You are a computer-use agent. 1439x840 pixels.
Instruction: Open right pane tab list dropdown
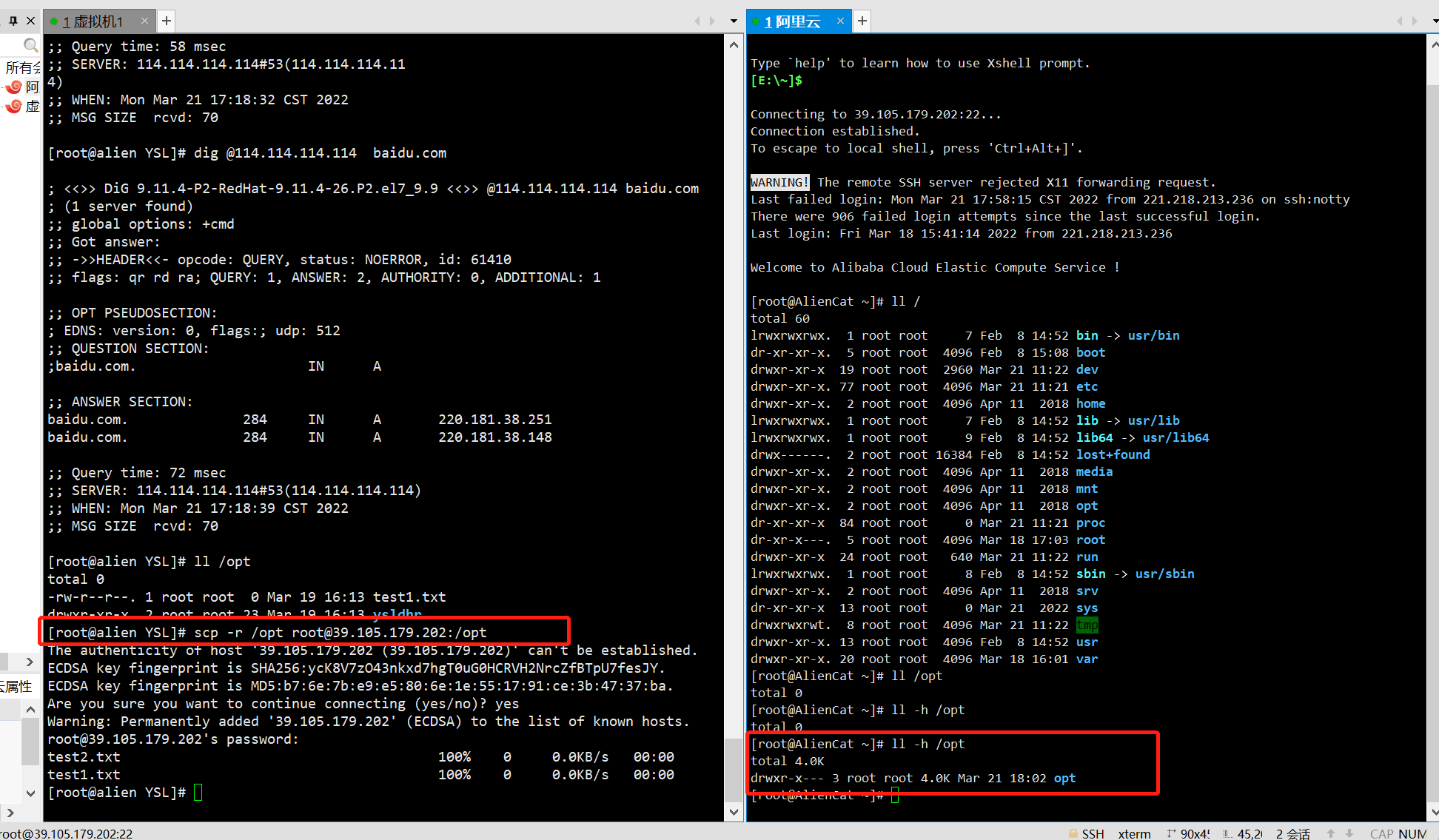coord(1435,21)
